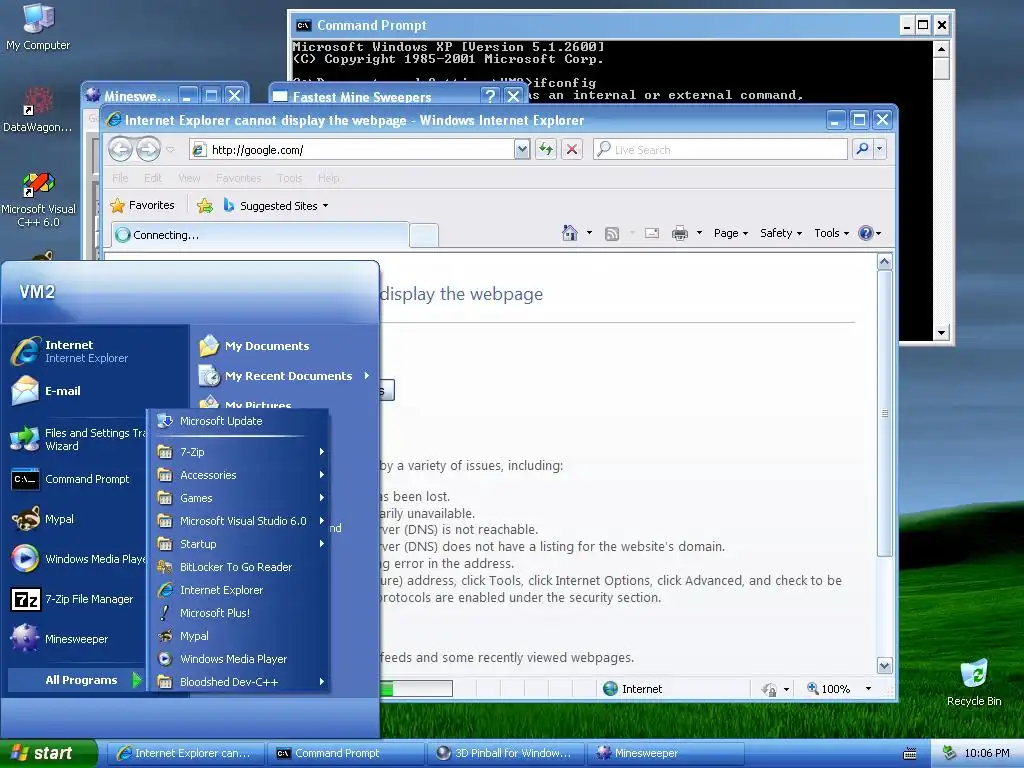Image resolution: width=1024 pixels, height=768 pixels.
Task: Click the red Stop icon beside the address bar
Action: tap(572, 150)
